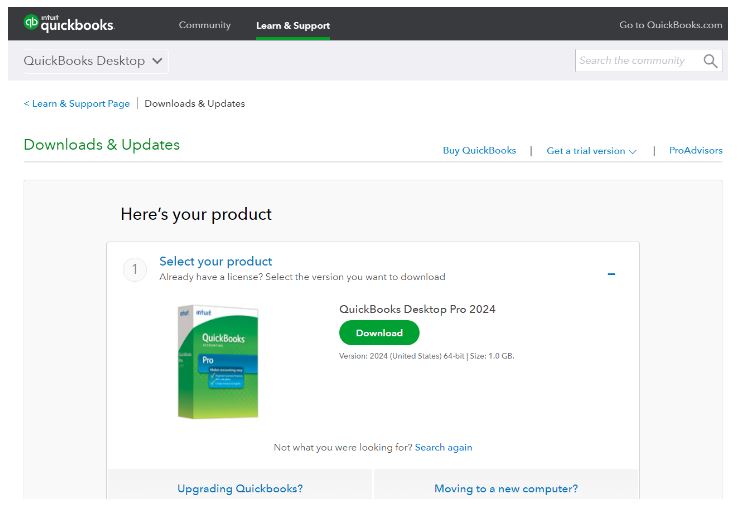
Task: Open the Community tab
Action: click(x=205, y=25)
